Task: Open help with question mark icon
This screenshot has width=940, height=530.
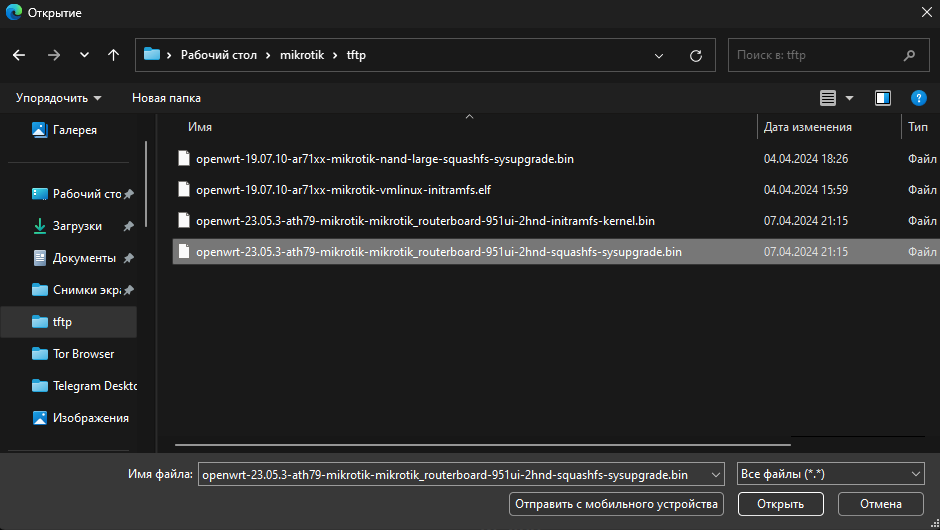Action: point(918,98)
